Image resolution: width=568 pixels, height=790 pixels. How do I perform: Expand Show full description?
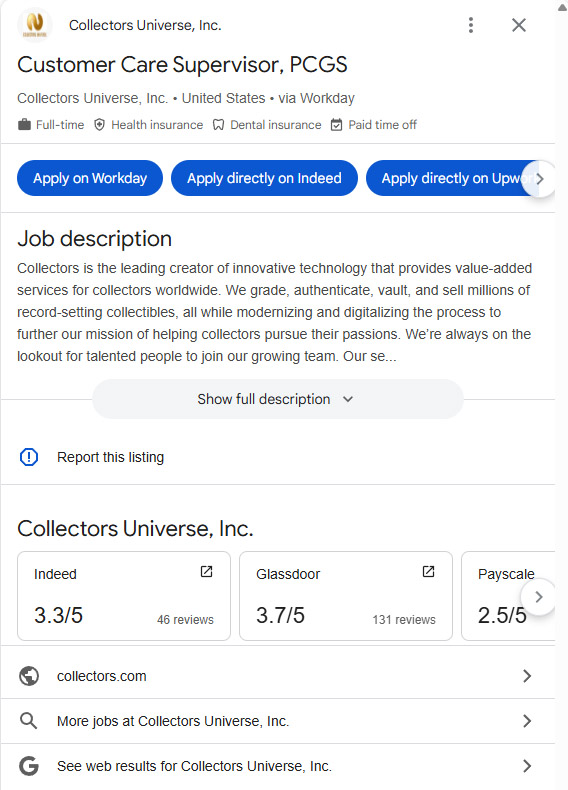tap(277, 399)
